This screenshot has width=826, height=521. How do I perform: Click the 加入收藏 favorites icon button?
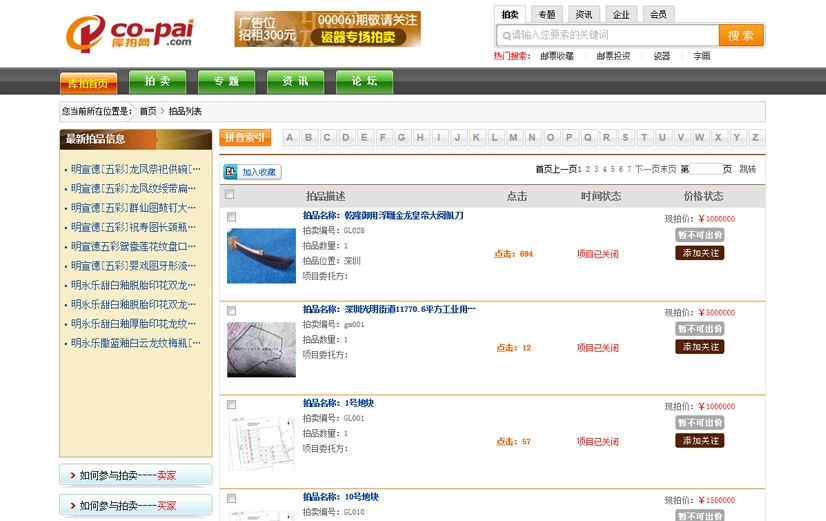click(x=252, y=172)
